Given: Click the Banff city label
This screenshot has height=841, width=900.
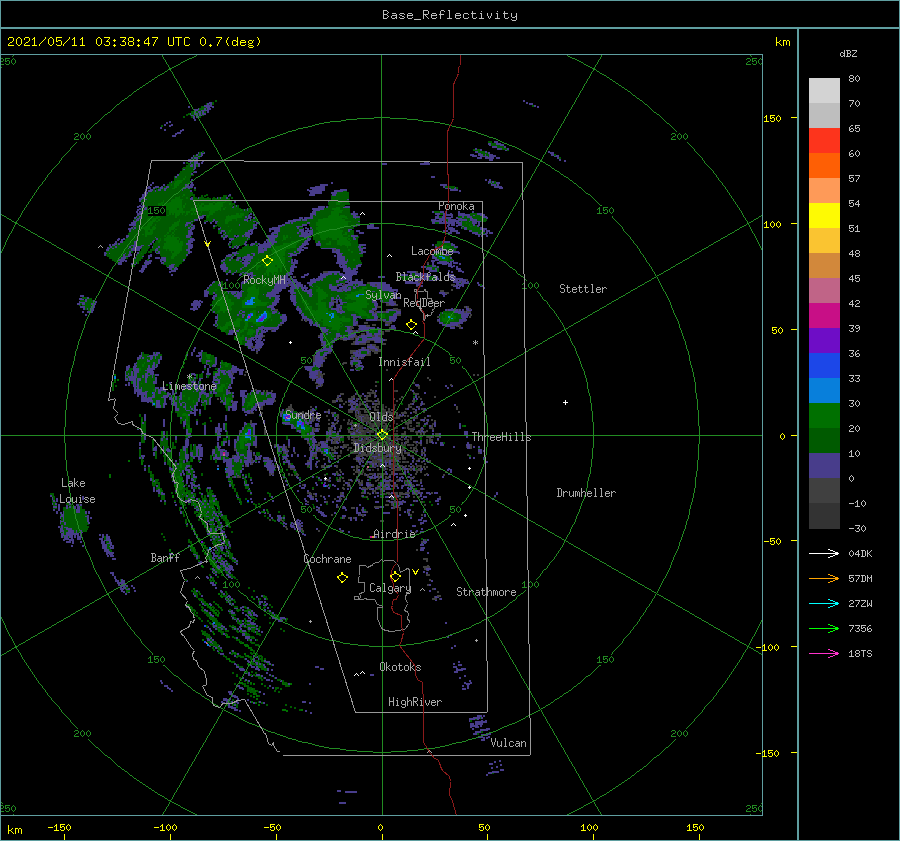Looking at the screenshot, I should point(165,557).
